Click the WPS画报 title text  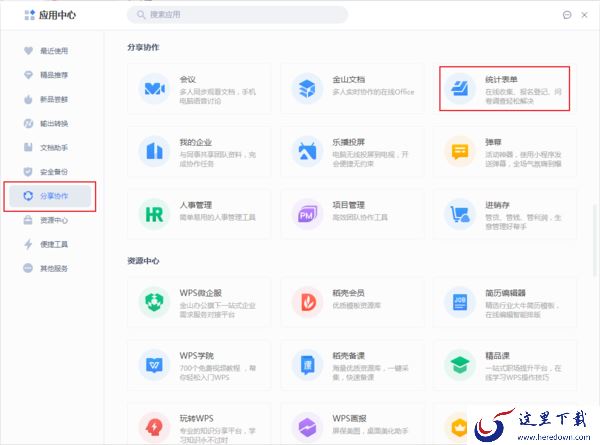tap(349, 418)
